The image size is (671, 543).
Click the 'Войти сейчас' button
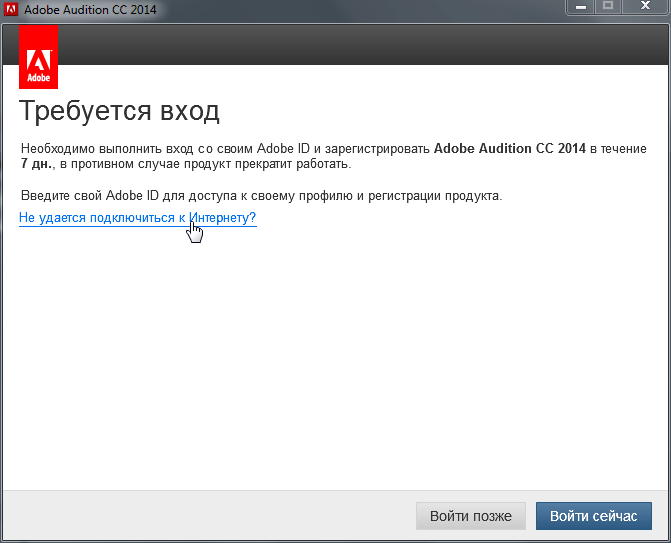pos(594,516)
